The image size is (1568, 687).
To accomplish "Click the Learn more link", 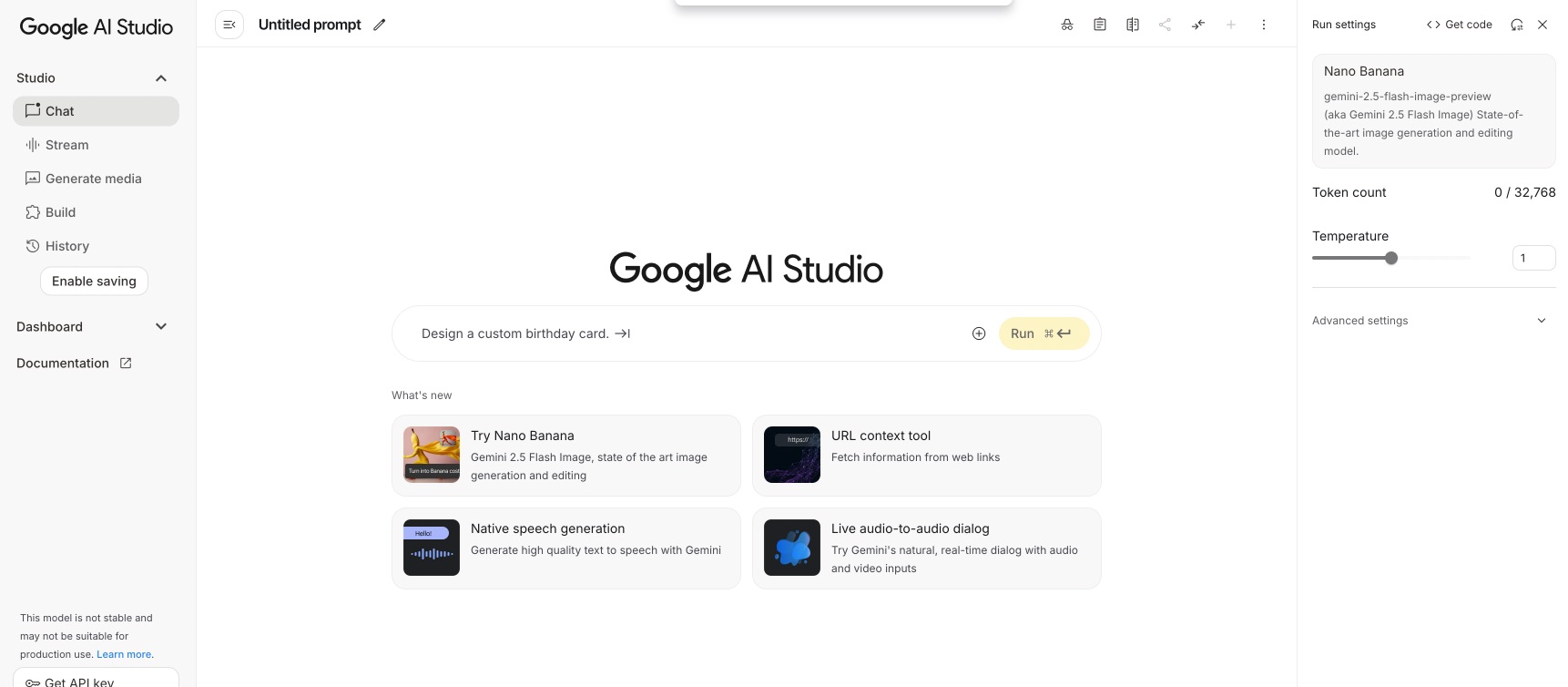I will pos(125,654).
